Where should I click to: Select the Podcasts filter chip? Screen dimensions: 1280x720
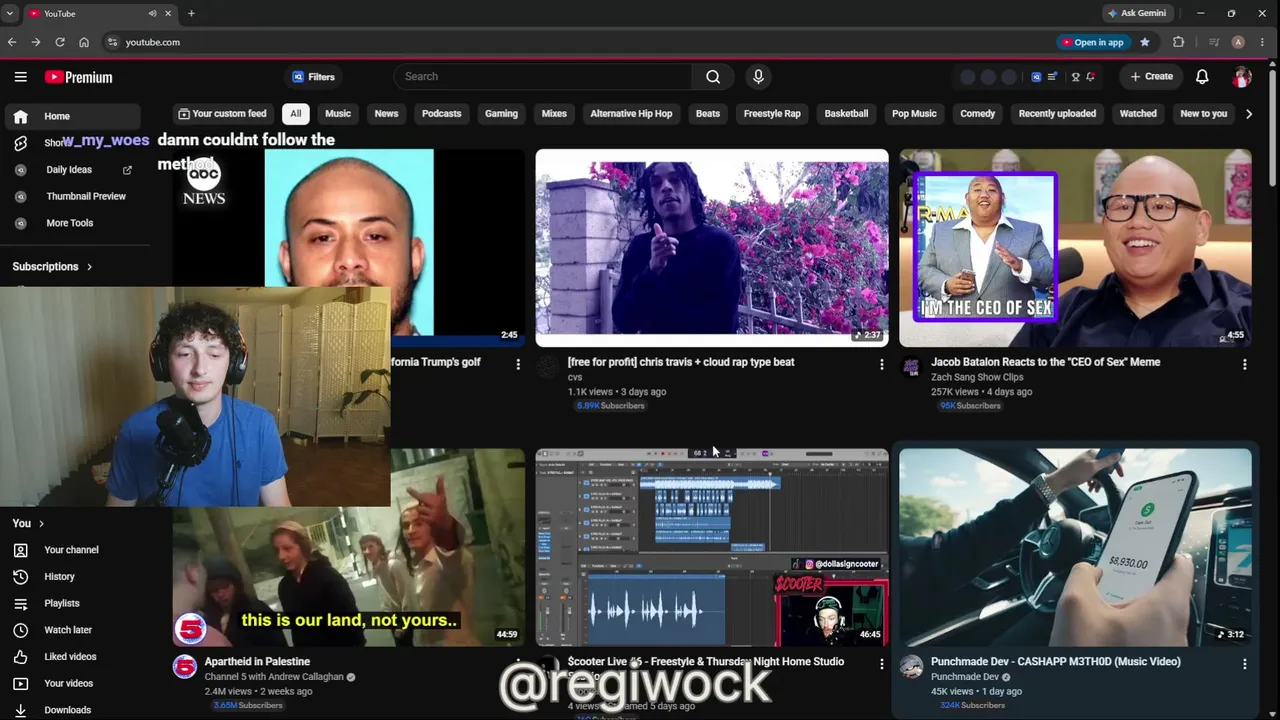point(441,114)
